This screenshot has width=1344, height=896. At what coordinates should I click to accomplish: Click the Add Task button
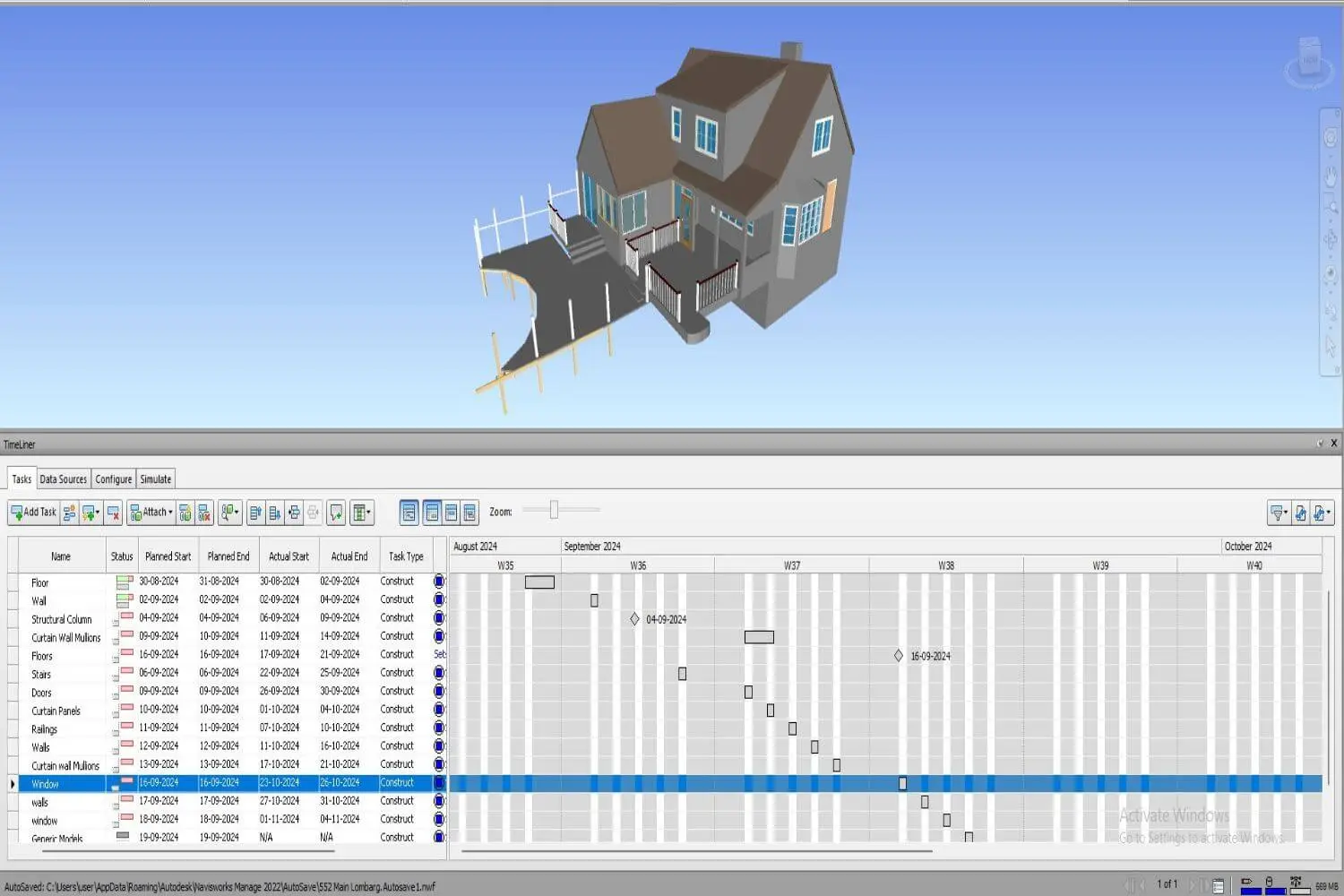(x=33, y=513)
